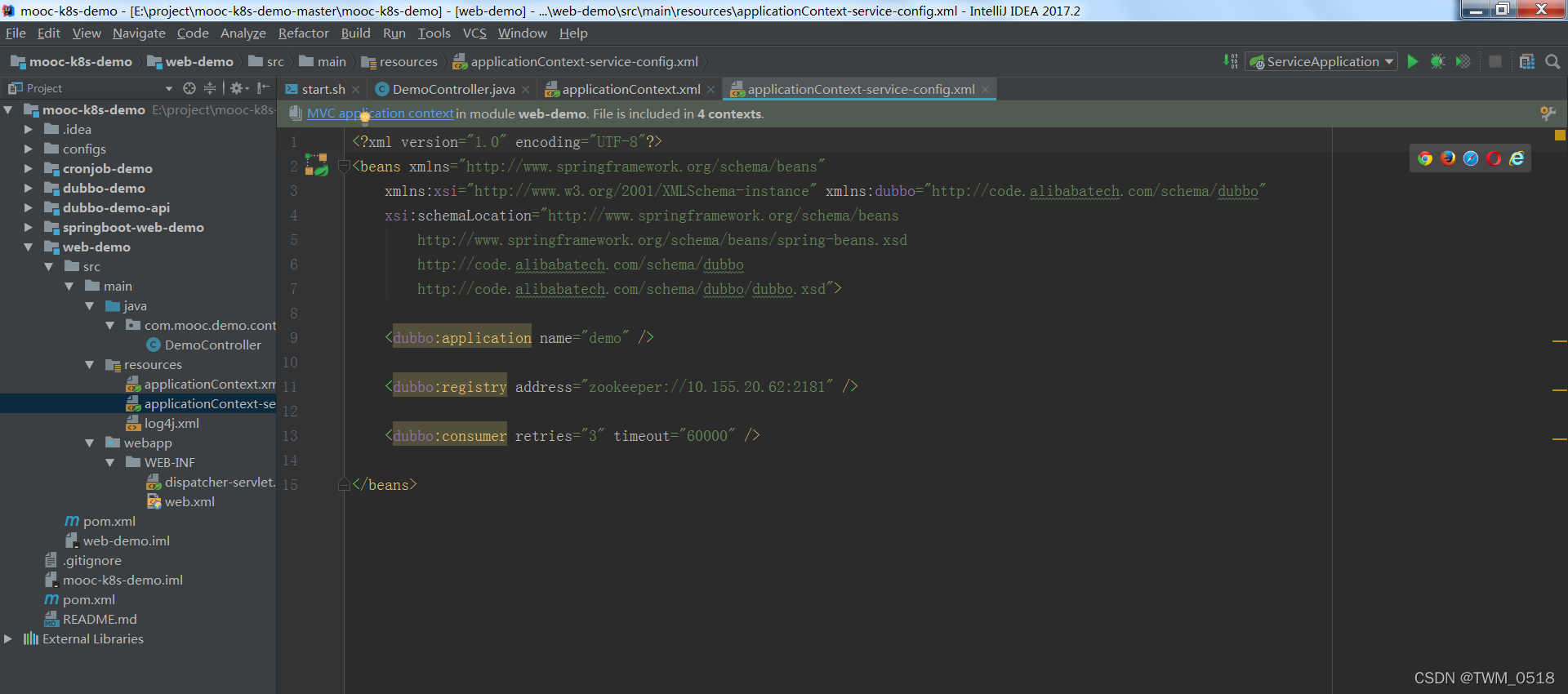This screenshot has width=1568, height=694.
Task: Click the yellow inspection status square
Action: [x=1560, y=136]
